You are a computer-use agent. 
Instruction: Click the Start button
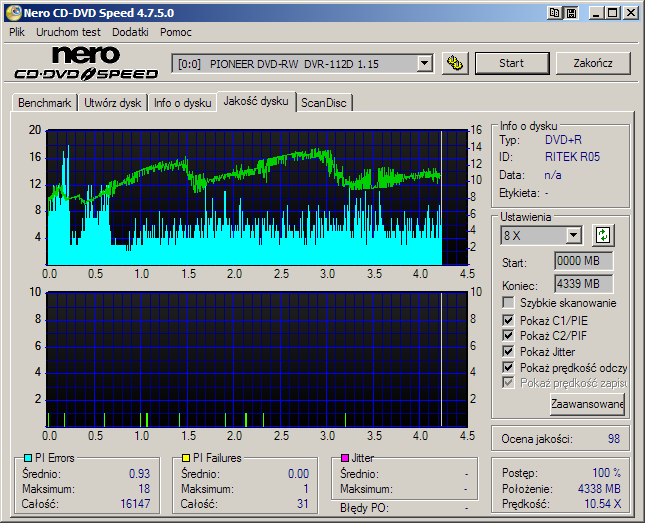click(x=512, y=63)
